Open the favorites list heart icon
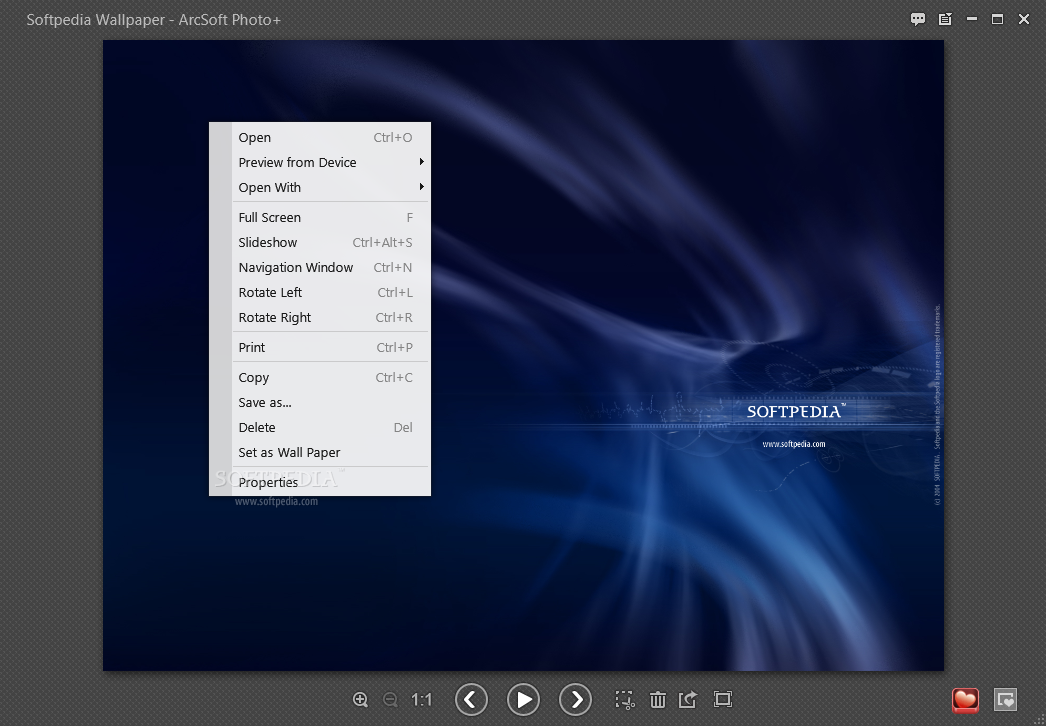The width and height of the screenshot is (1046, 726). tap(1005, 700)
